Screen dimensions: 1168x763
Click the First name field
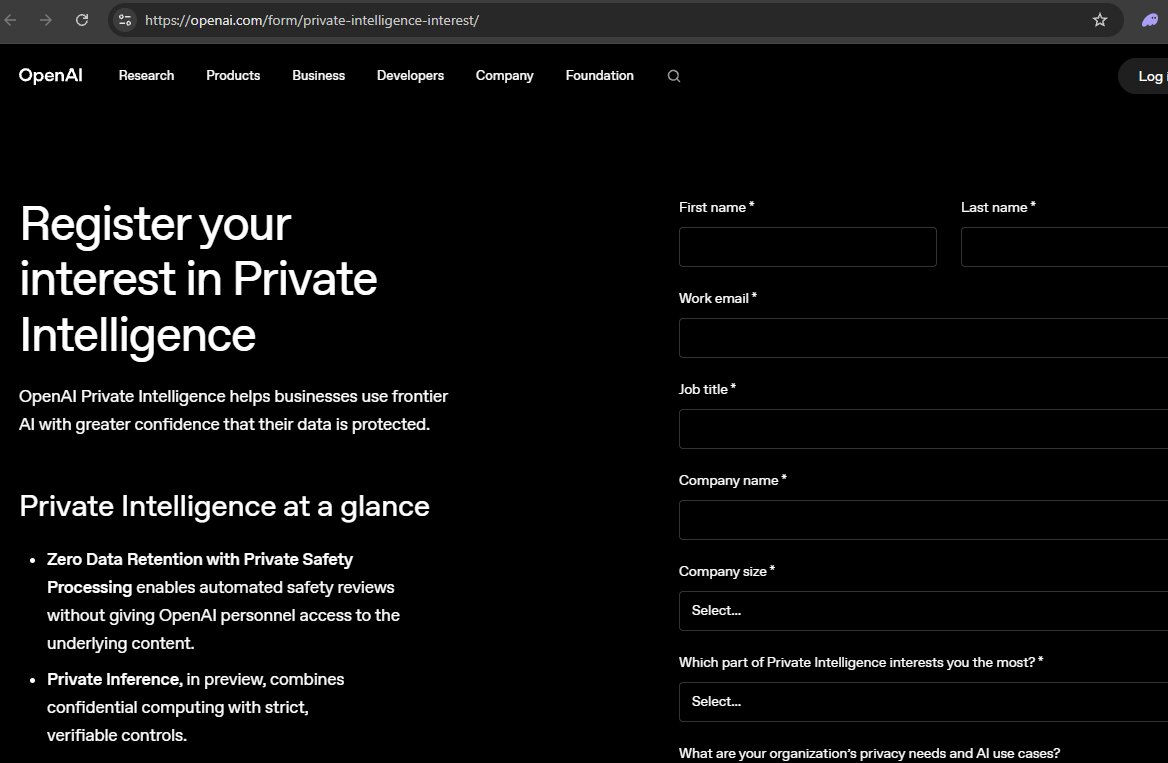pyautogui.click(x=807, y=247)
